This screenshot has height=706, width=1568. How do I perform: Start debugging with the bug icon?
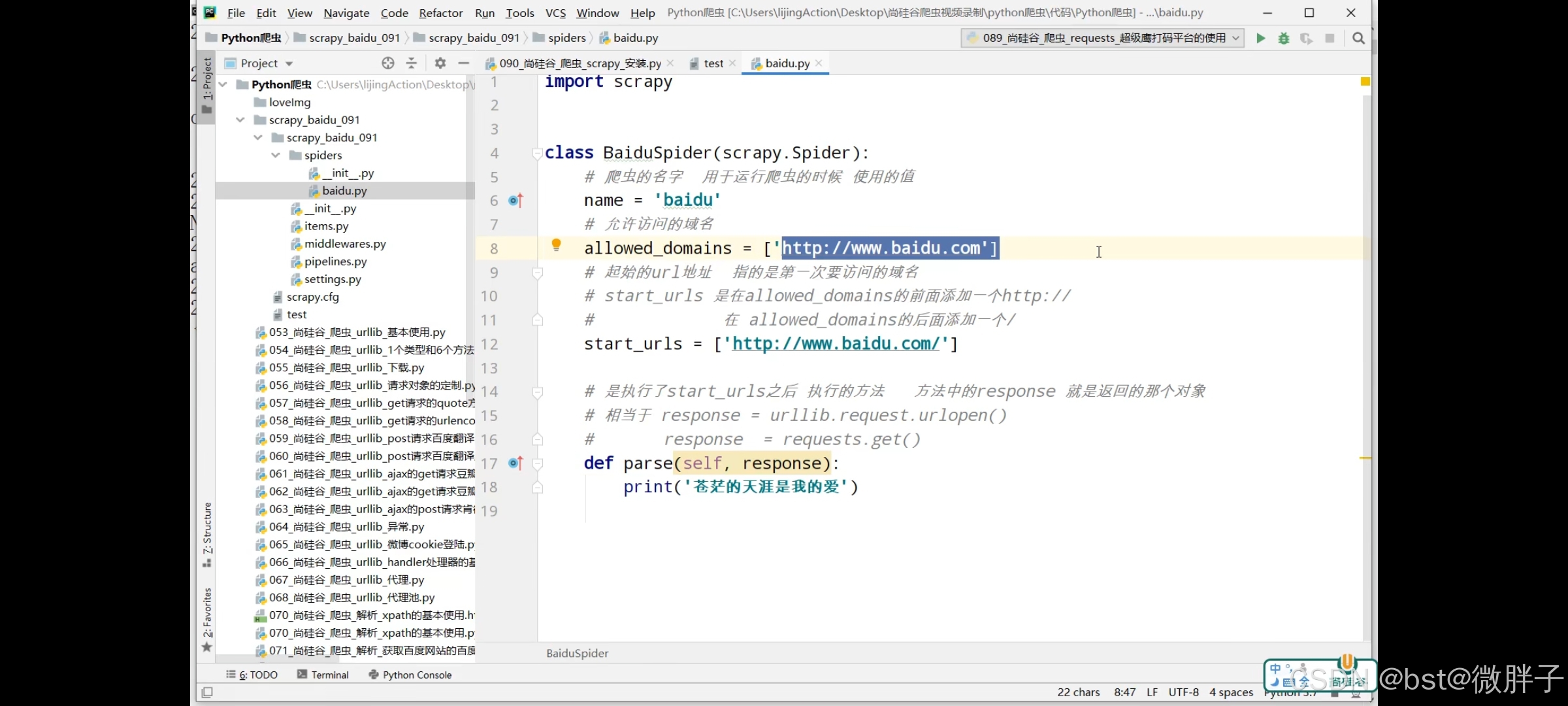(x=1283, y=38)
